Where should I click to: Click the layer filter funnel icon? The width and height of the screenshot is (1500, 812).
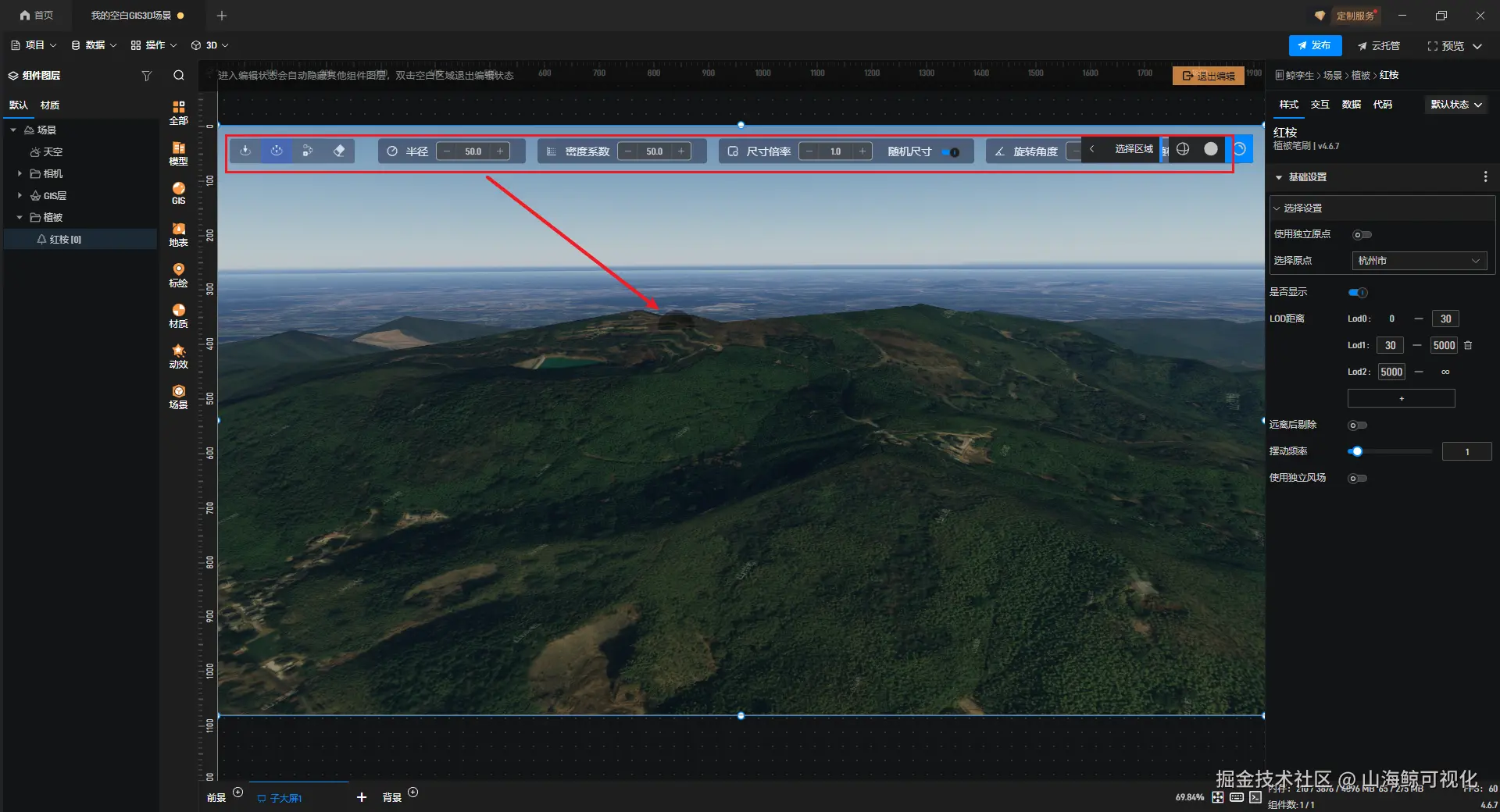click(146, 76)
